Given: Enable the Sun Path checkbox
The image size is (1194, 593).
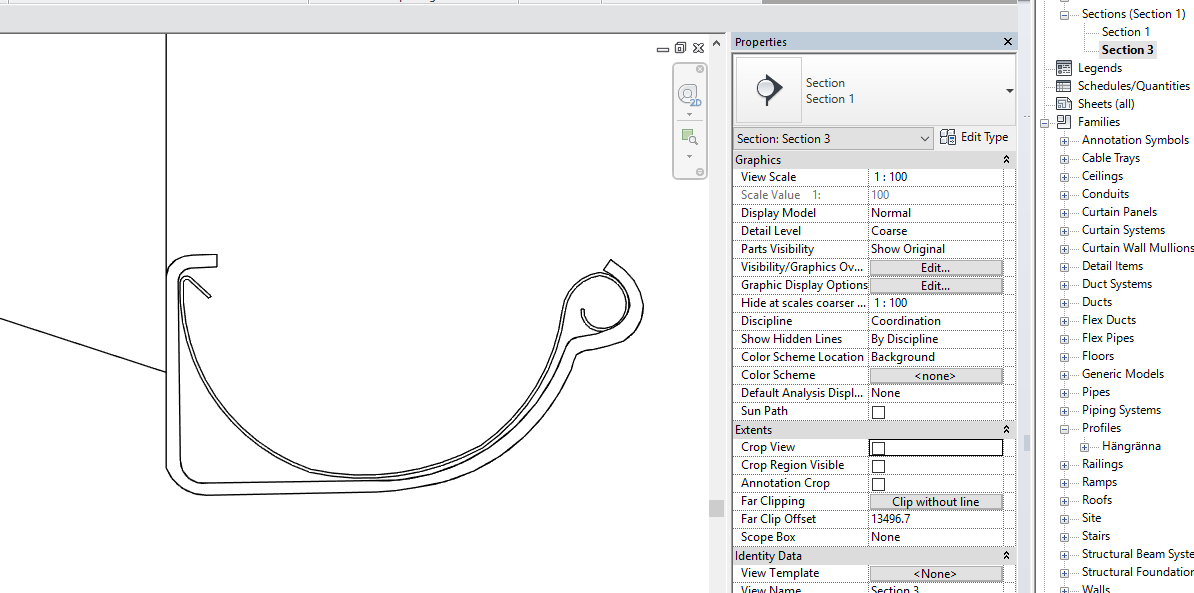Looking at the screenshot, I should tap(877, 411).
